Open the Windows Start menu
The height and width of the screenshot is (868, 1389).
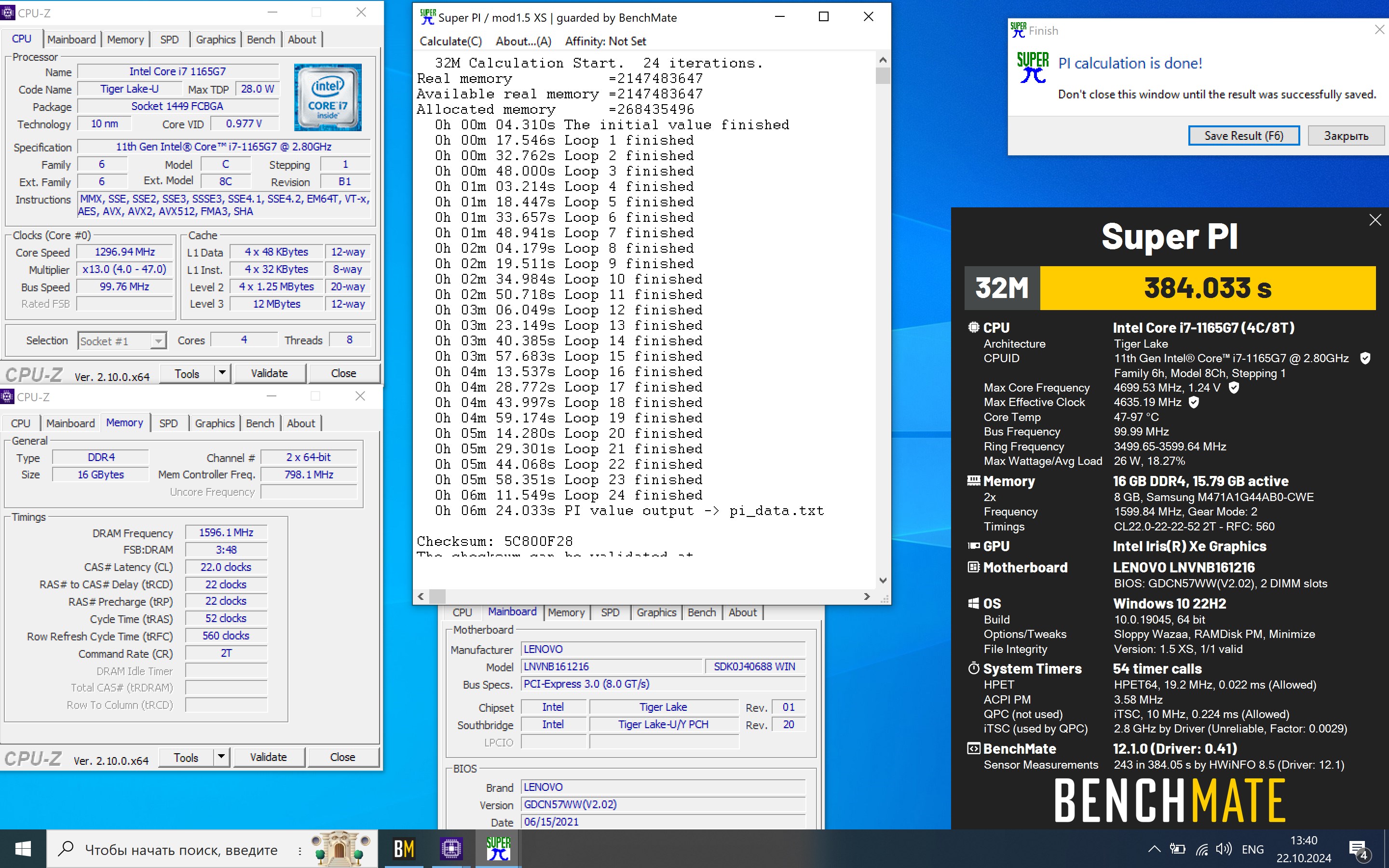point(23,849)
